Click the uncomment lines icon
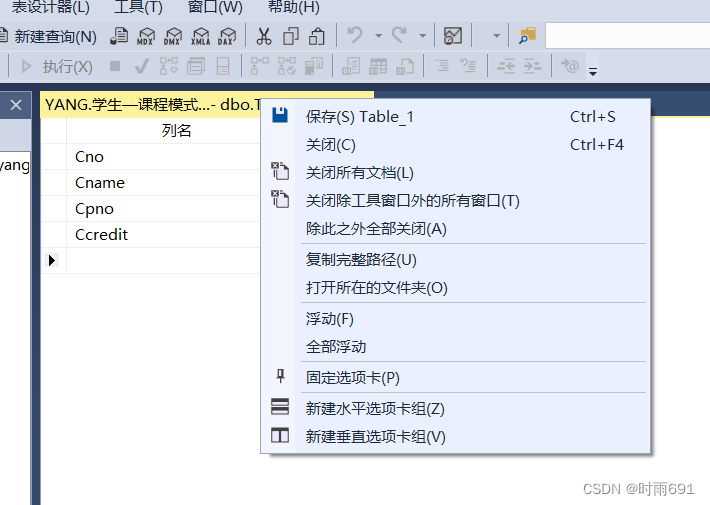This screenshot has width=710, height=505. click(468, 67)
